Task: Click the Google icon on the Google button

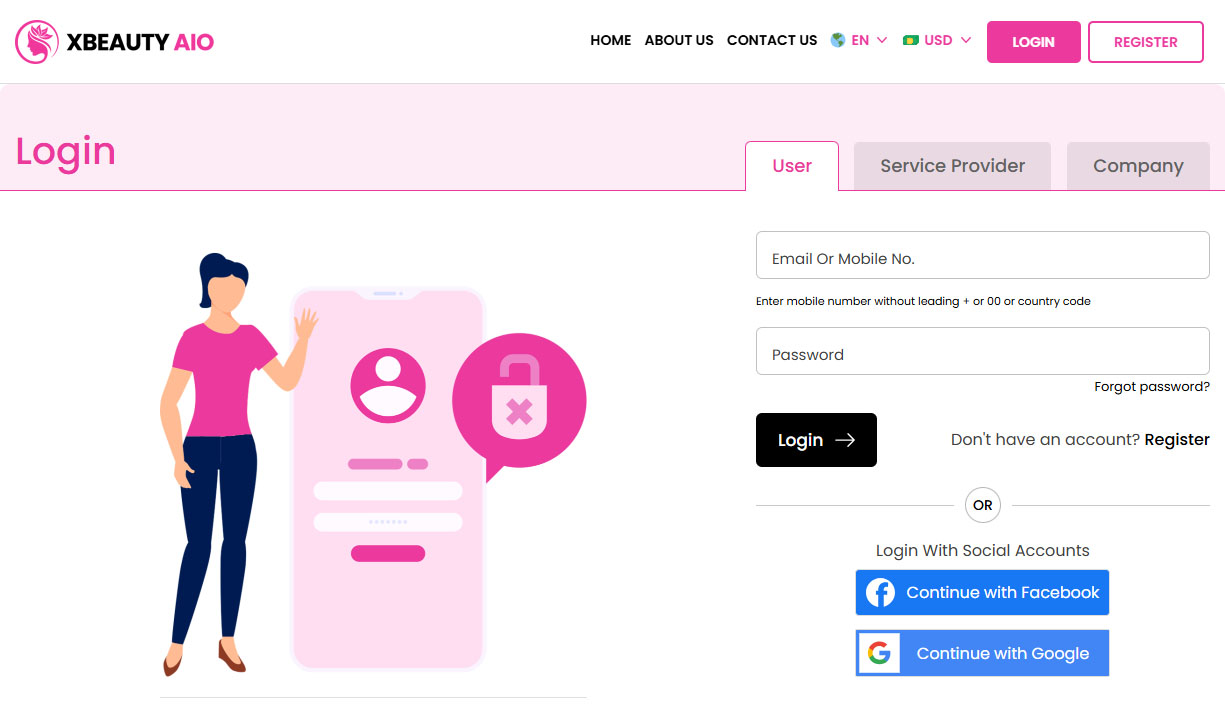Action: 880,653
